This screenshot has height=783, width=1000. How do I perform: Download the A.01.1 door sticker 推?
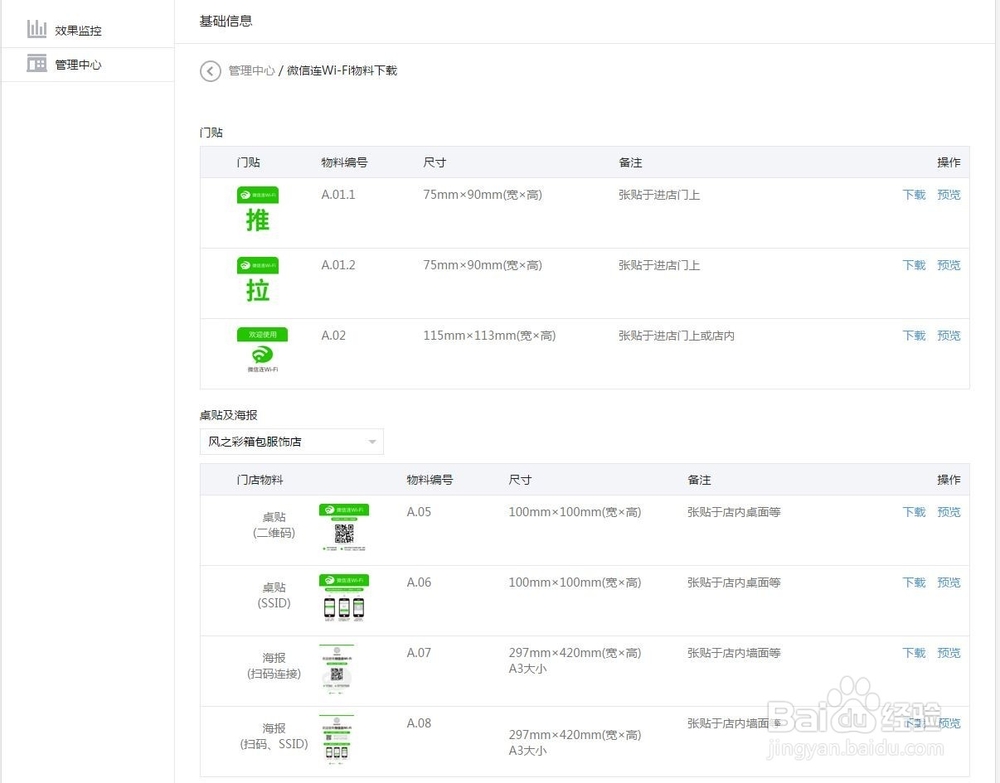[913, 194]
